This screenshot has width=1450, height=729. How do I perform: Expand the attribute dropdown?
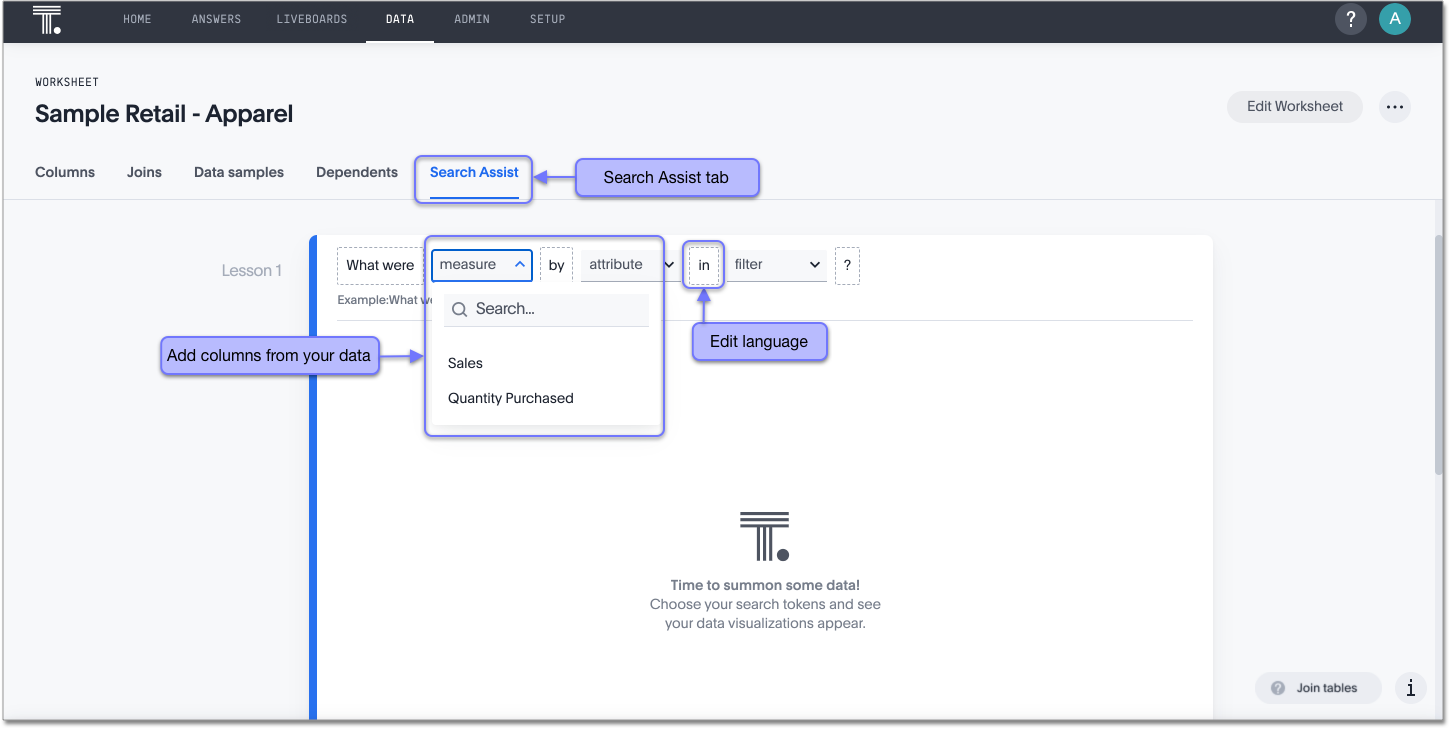click(x=630, y=265)
